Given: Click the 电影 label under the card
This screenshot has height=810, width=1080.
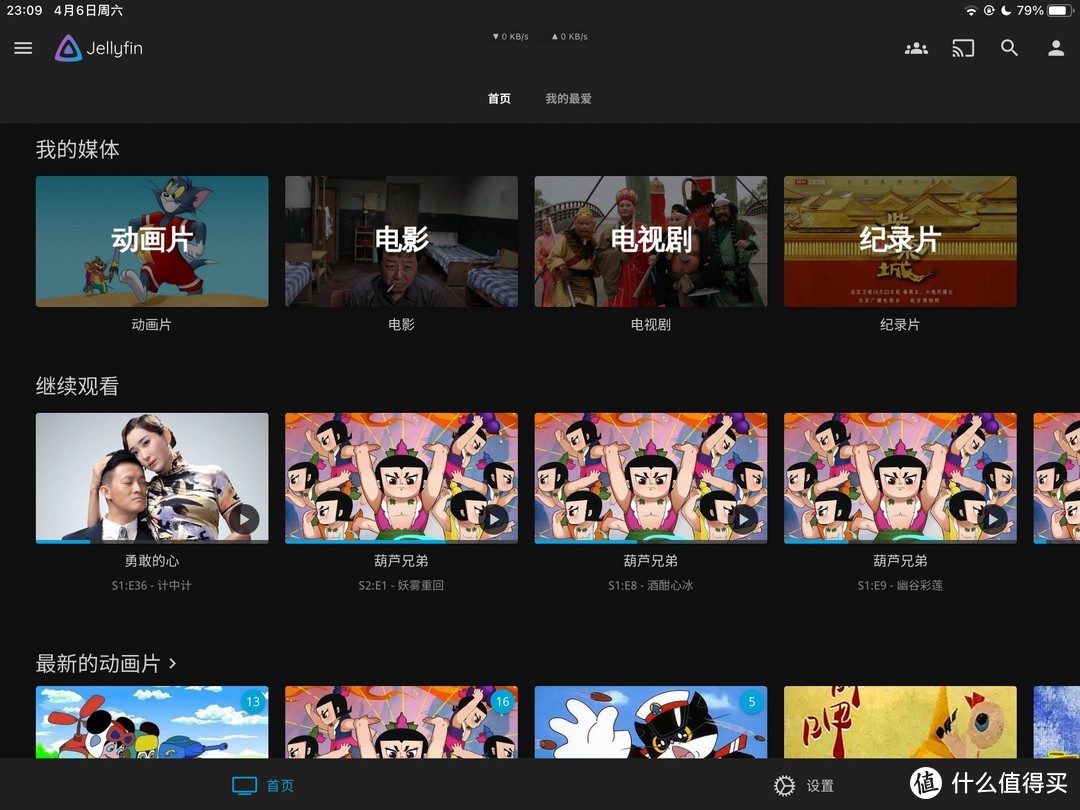Looking at the screenshot, I should pos(402,324).
